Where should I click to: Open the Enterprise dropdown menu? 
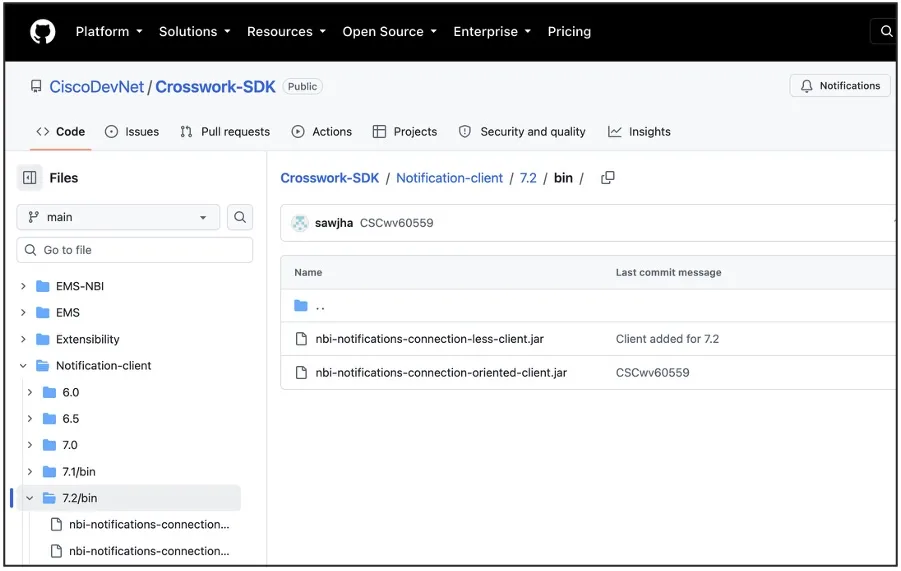[x=492, y=32]
